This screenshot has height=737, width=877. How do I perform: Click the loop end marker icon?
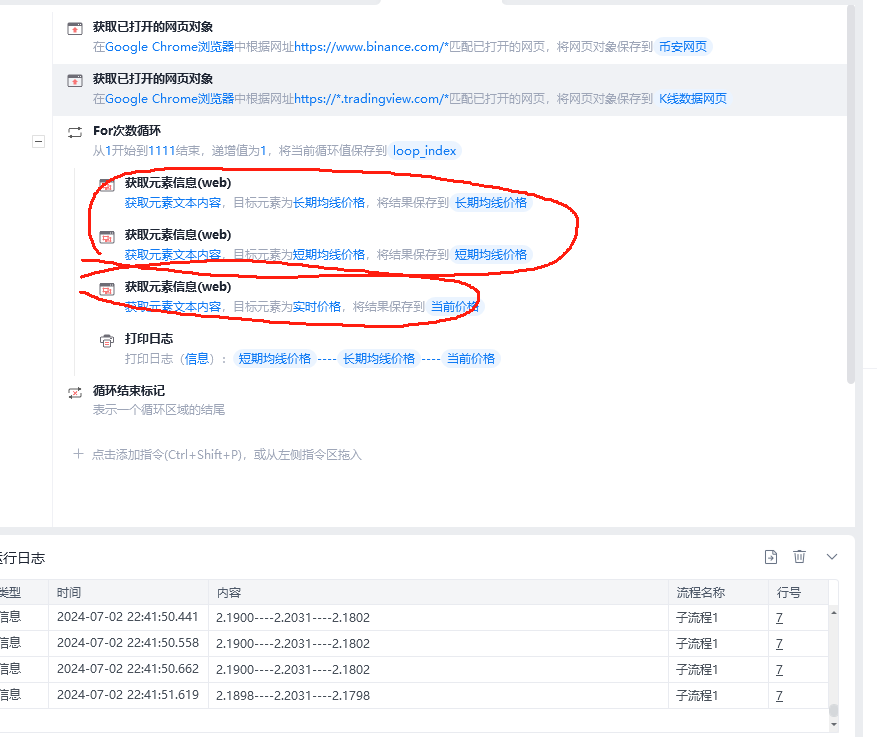pos(75,393)
